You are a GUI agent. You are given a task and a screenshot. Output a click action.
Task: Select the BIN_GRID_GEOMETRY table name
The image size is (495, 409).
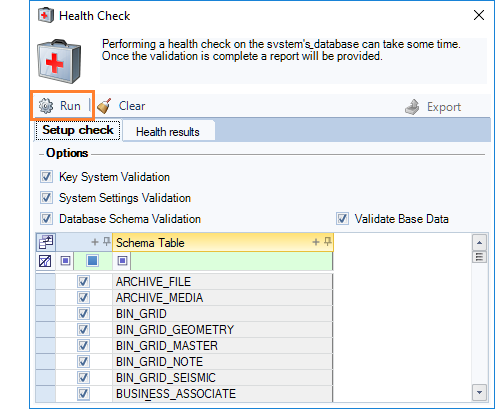(175, 330)
